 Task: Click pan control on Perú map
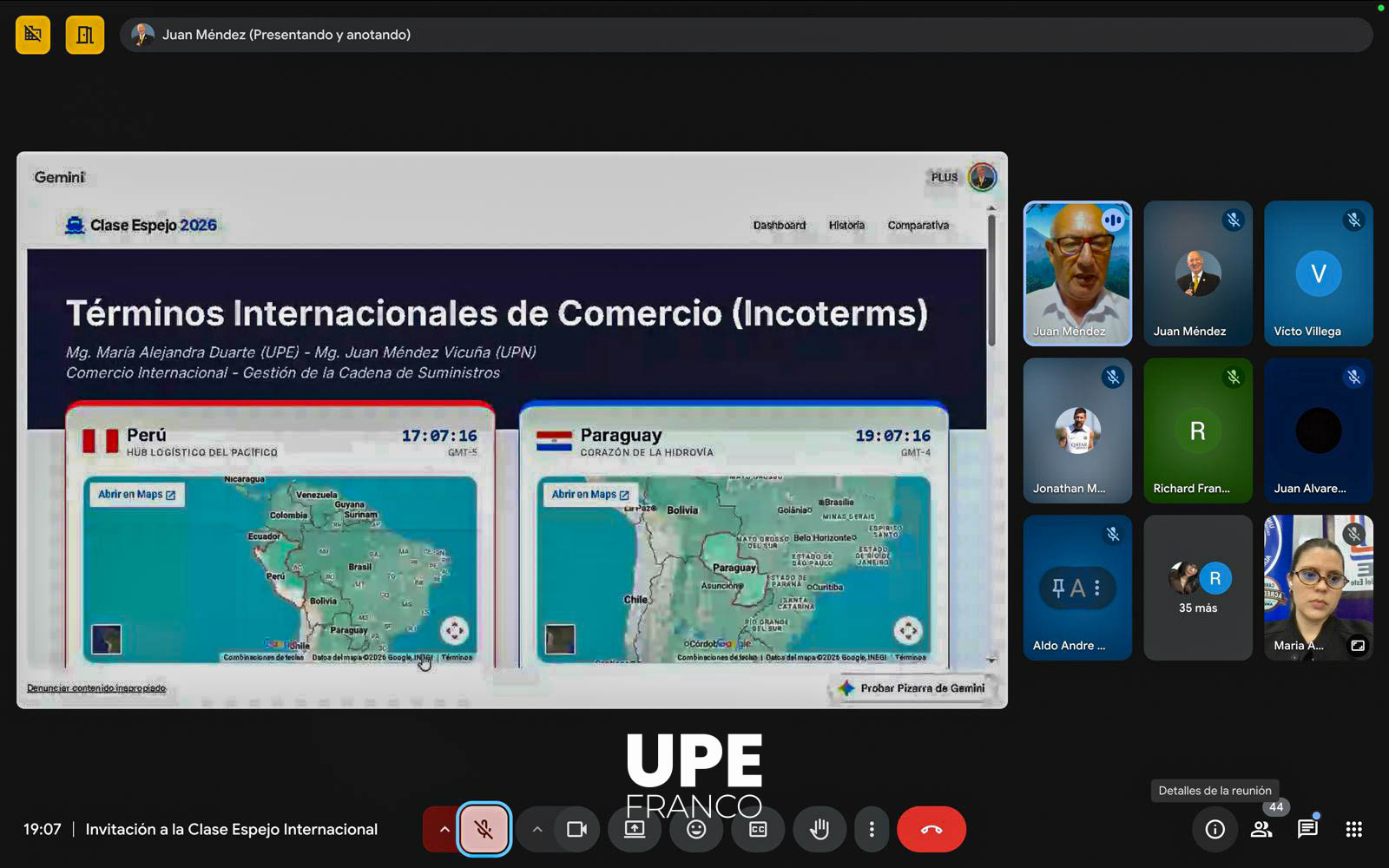[x=454, y=630]
